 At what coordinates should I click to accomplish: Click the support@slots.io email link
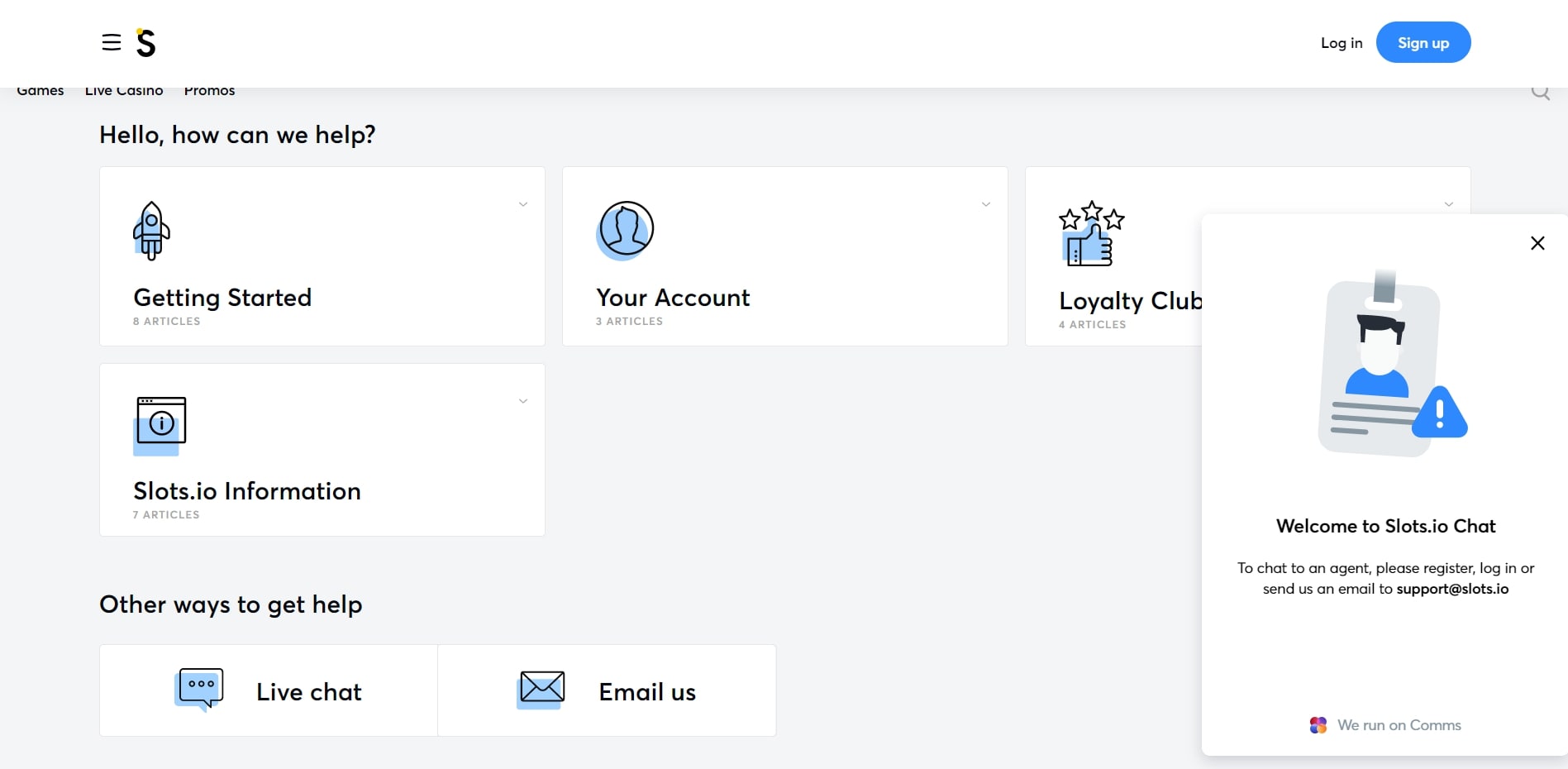[1452, 589]
